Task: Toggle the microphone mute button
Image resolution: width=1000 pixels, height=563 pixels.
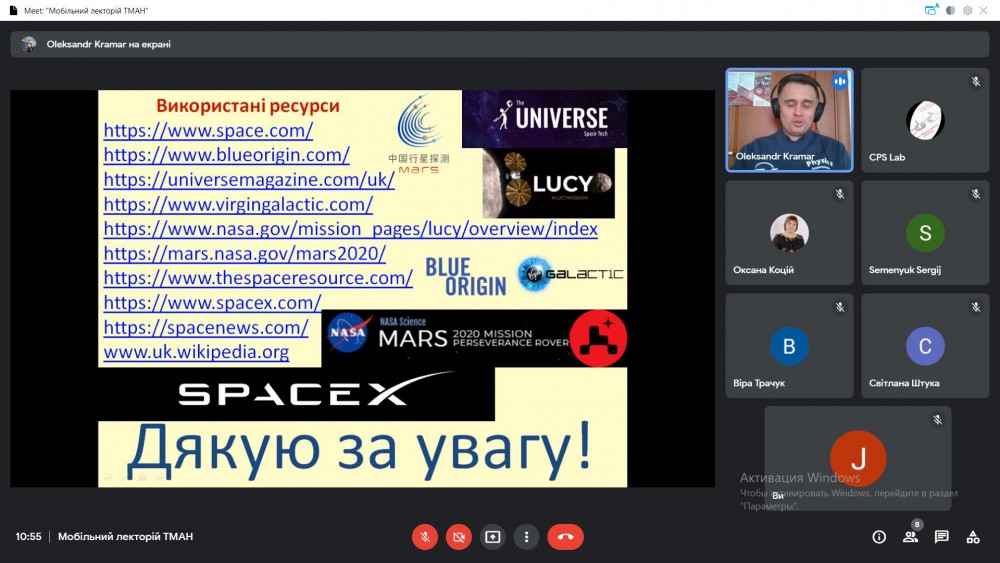Action: pyautogui.click(x=425, y=537)
